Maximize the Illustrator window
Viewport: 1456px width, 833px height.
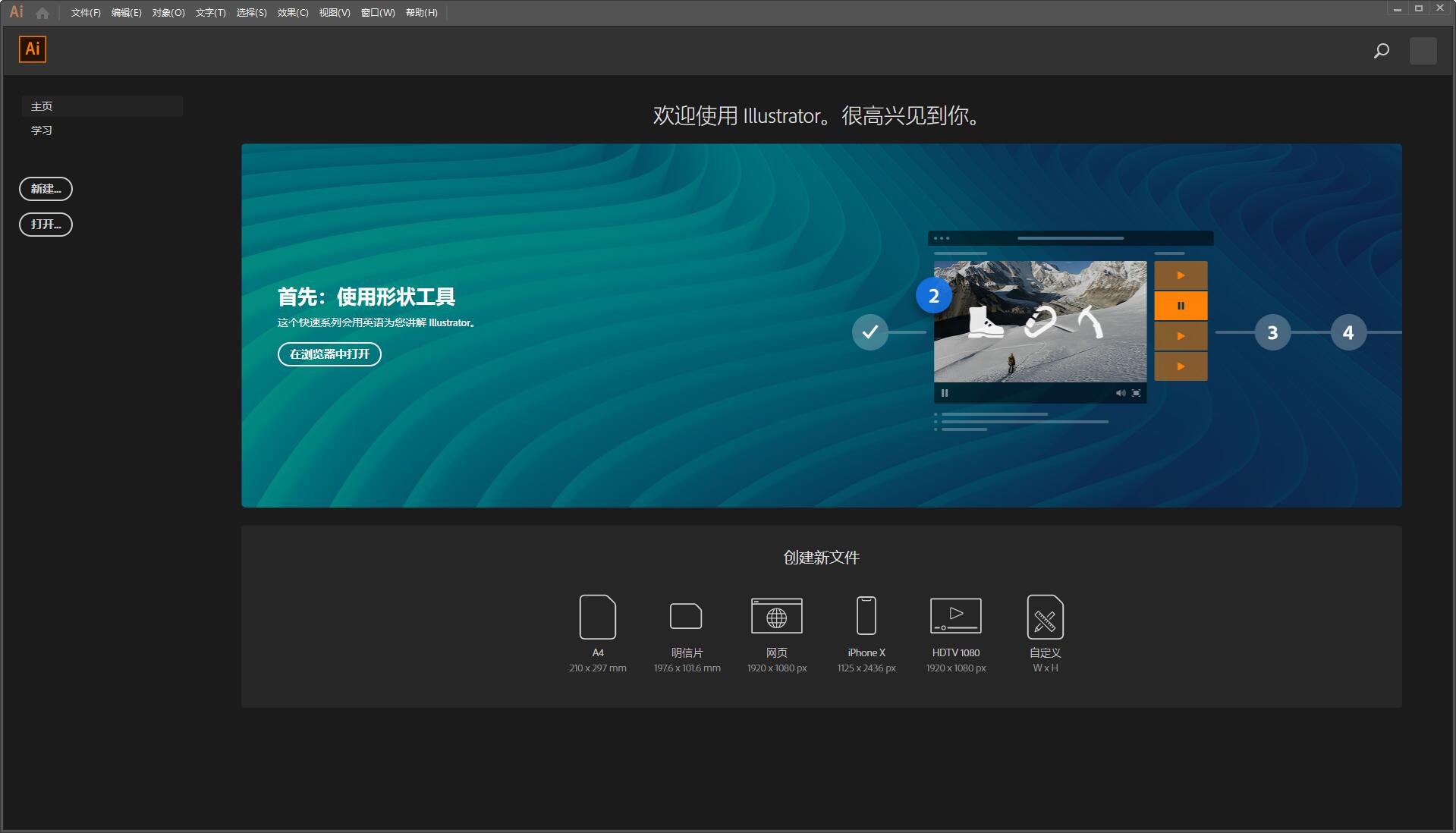(x=1419, y=8)
